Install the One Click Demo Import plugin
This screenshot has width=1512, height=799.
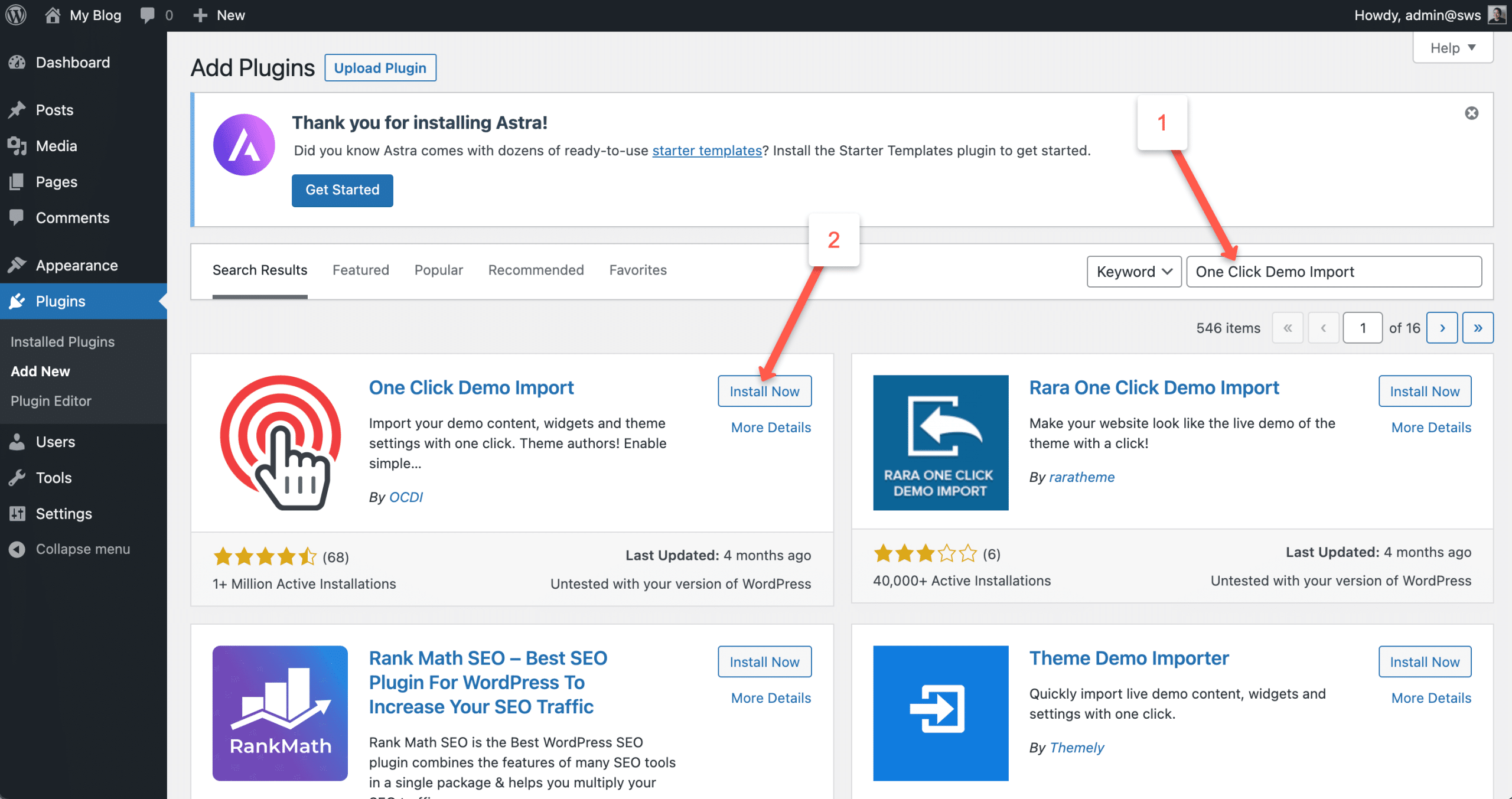pyautogui.click(x=764, y=391)
